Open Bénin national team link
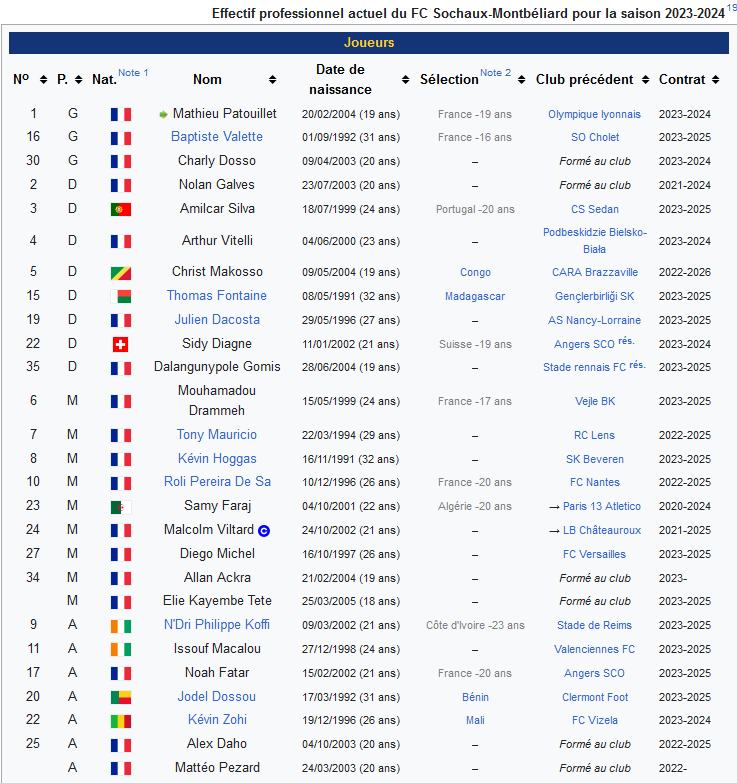Screen dimensions: 737x783 point(475,697)
